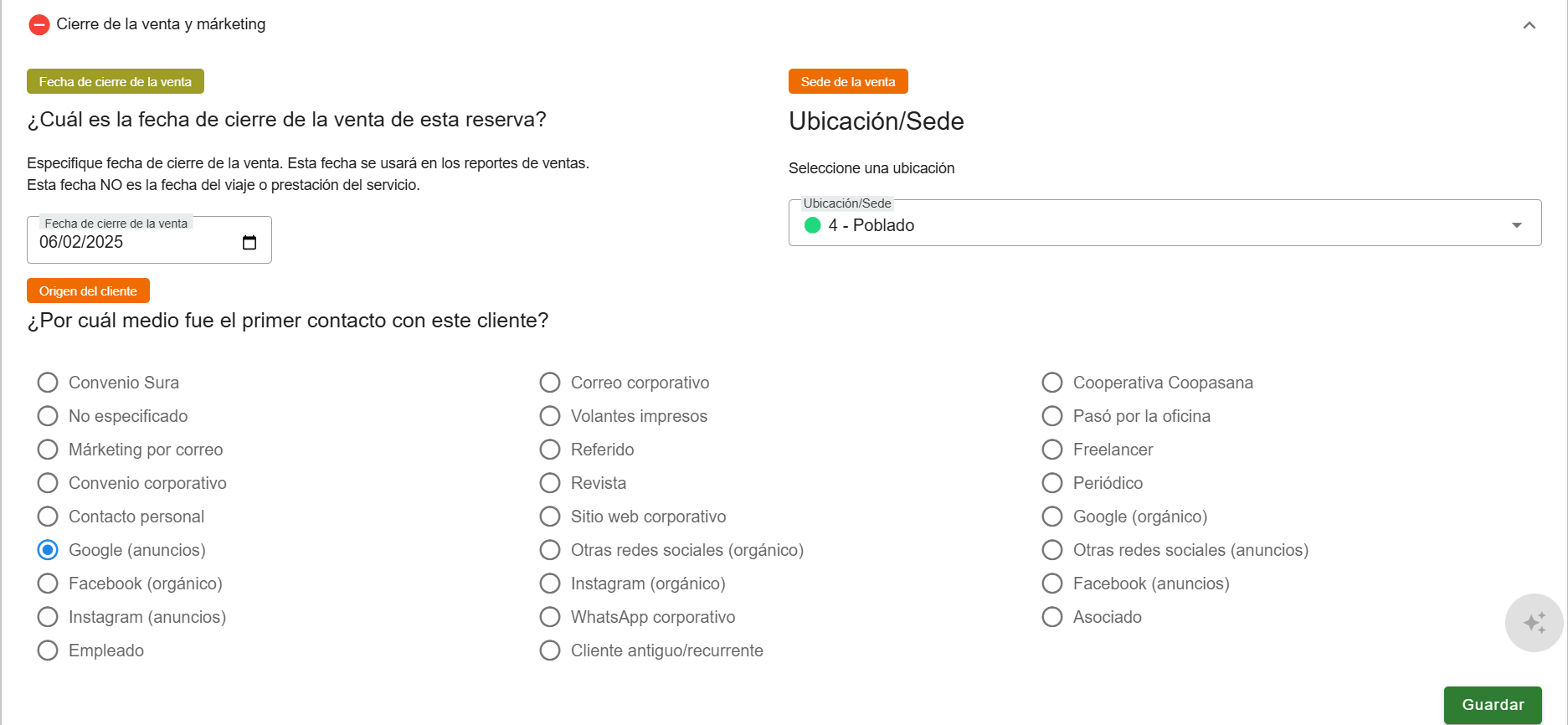Select the Convenio Sura radio option
This screenshot has height=725, width=1568.
(48, 383)
